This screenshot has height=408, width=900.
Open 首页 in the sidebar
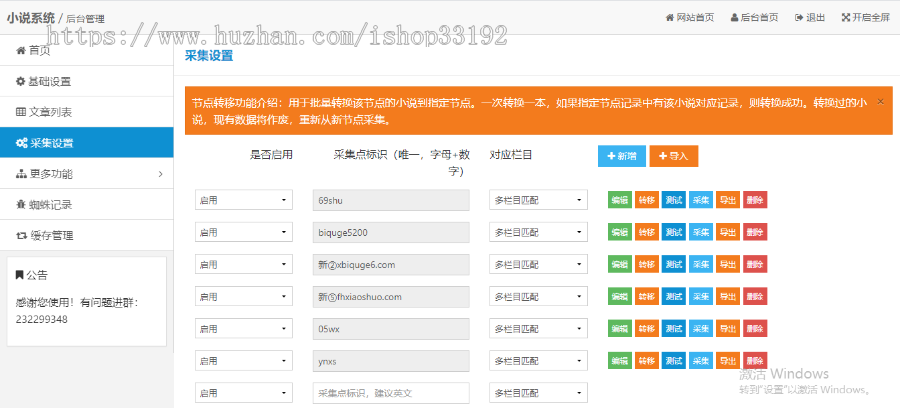[x=86, y=50]
